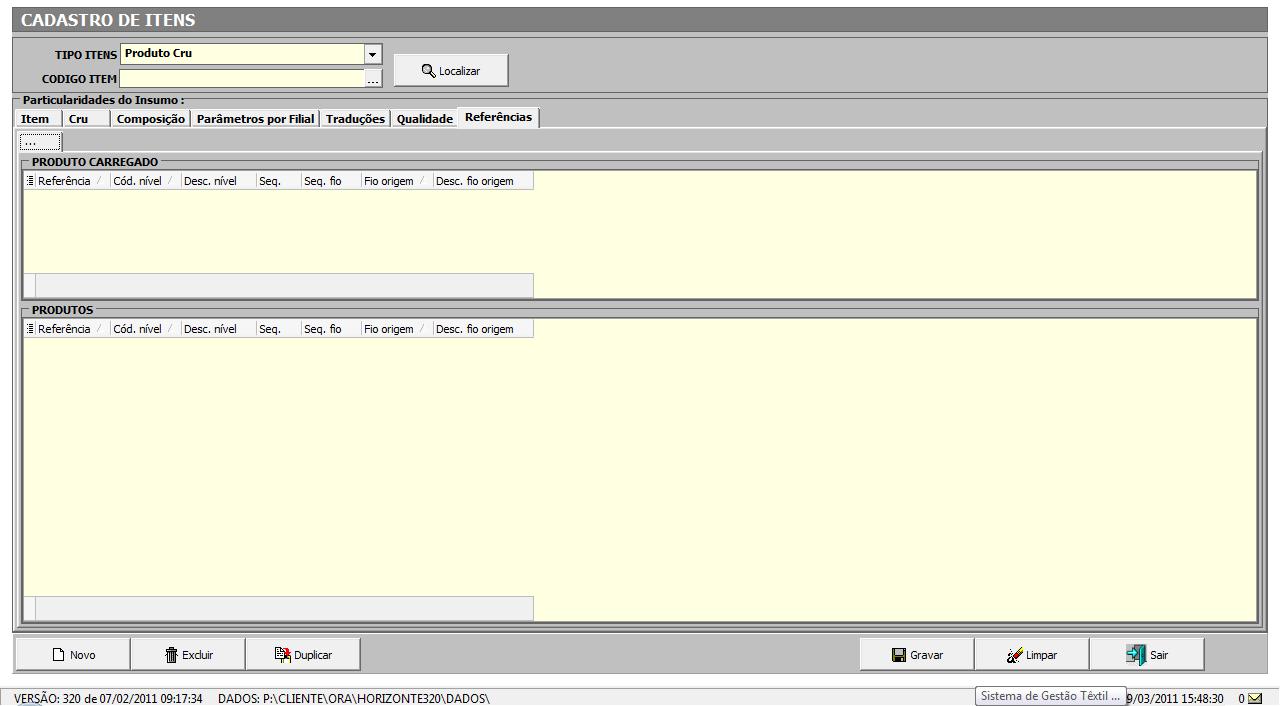Click into the Codigo Item field
This screenshot has height=706, width=1280.
(x=240, y=79)
